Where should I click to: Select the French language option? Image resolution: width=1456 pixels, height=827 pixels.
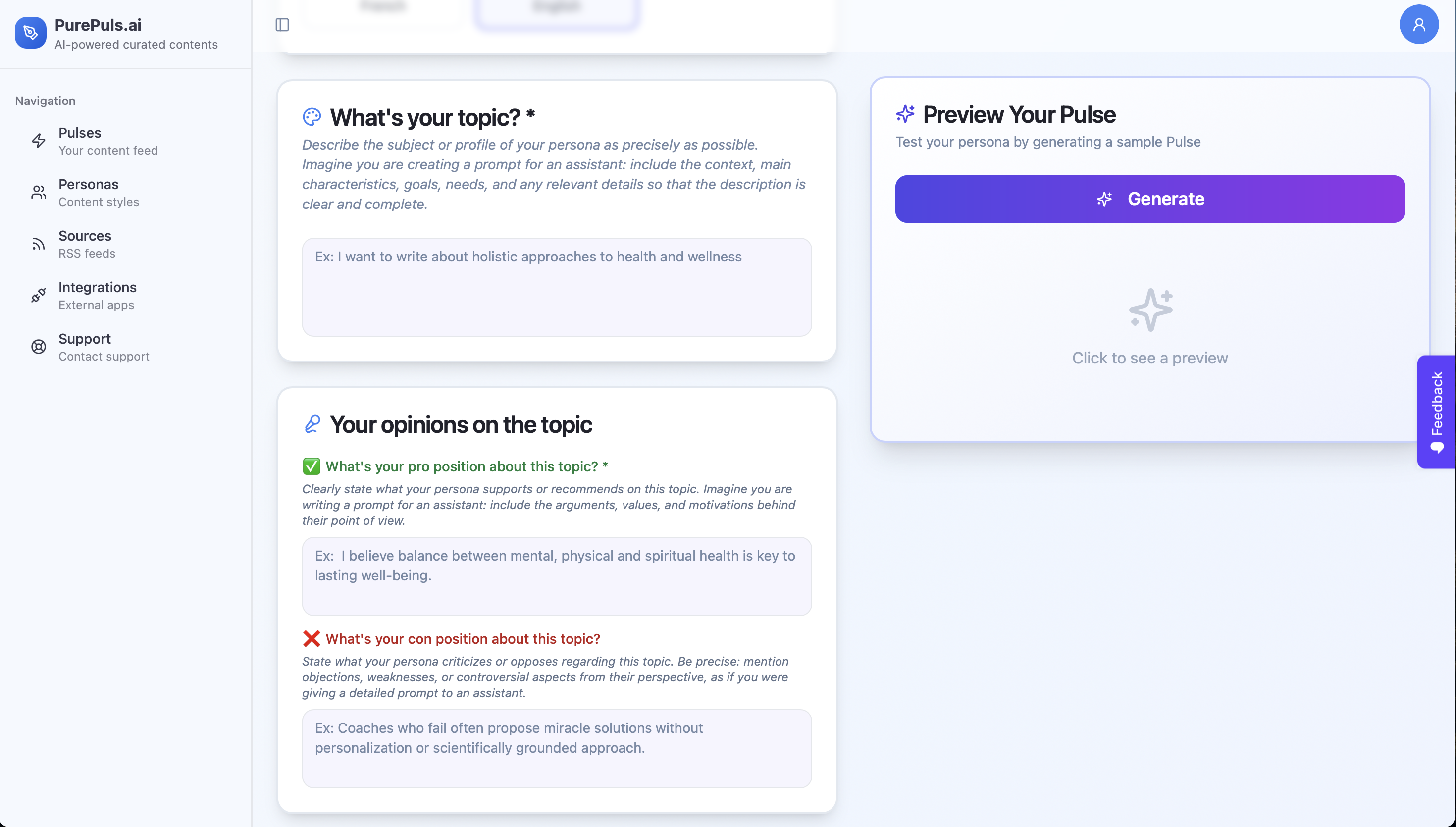pyautogui.click(x=383, y=8)
